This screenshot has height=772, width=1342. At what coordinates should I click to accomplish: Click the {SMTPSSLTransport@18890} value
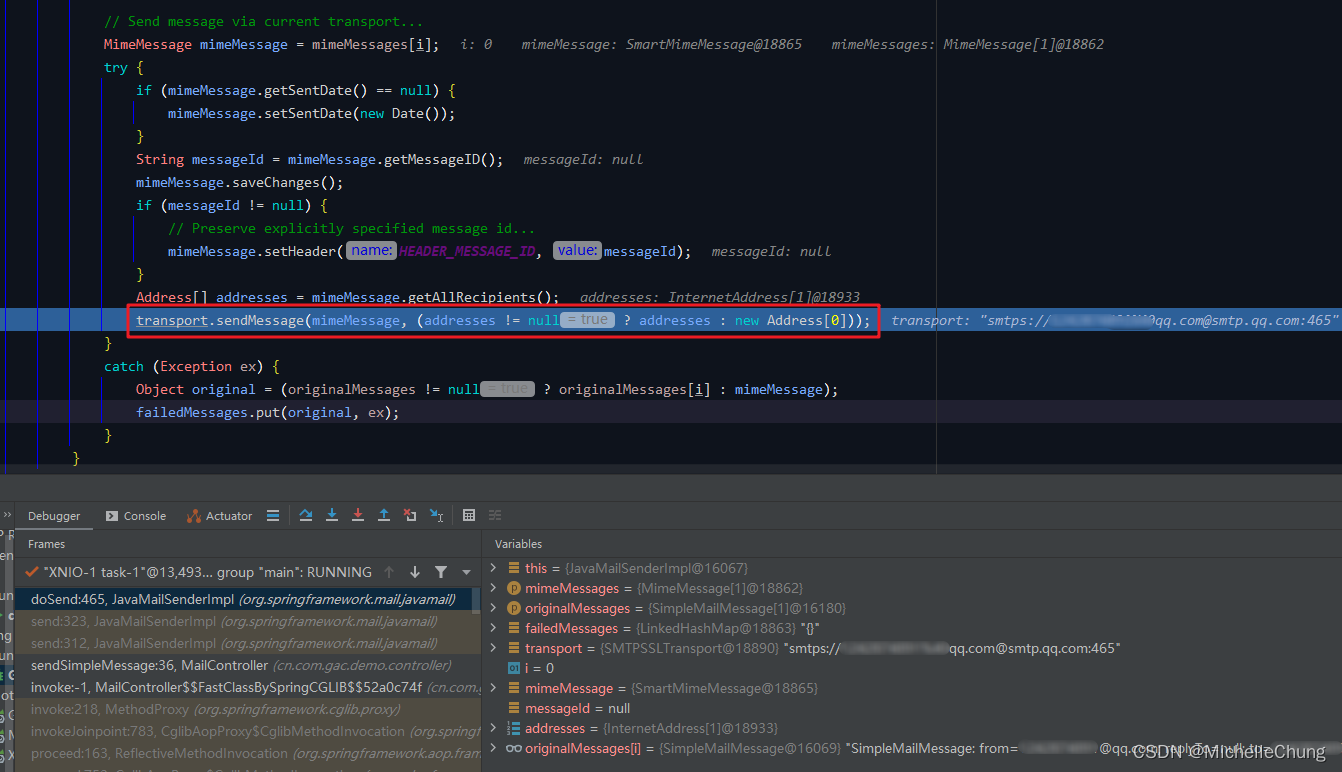(x=689, y=648)
